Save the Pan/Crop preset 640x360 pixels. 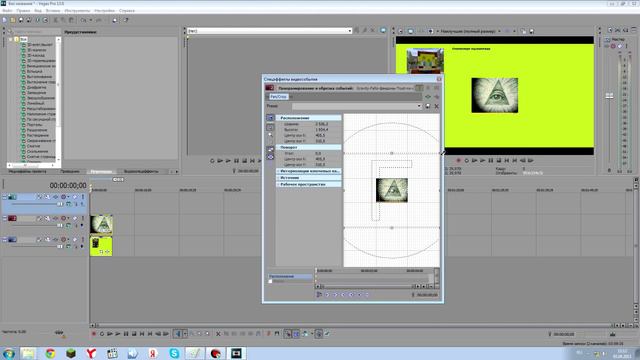[x=428, y=106]
